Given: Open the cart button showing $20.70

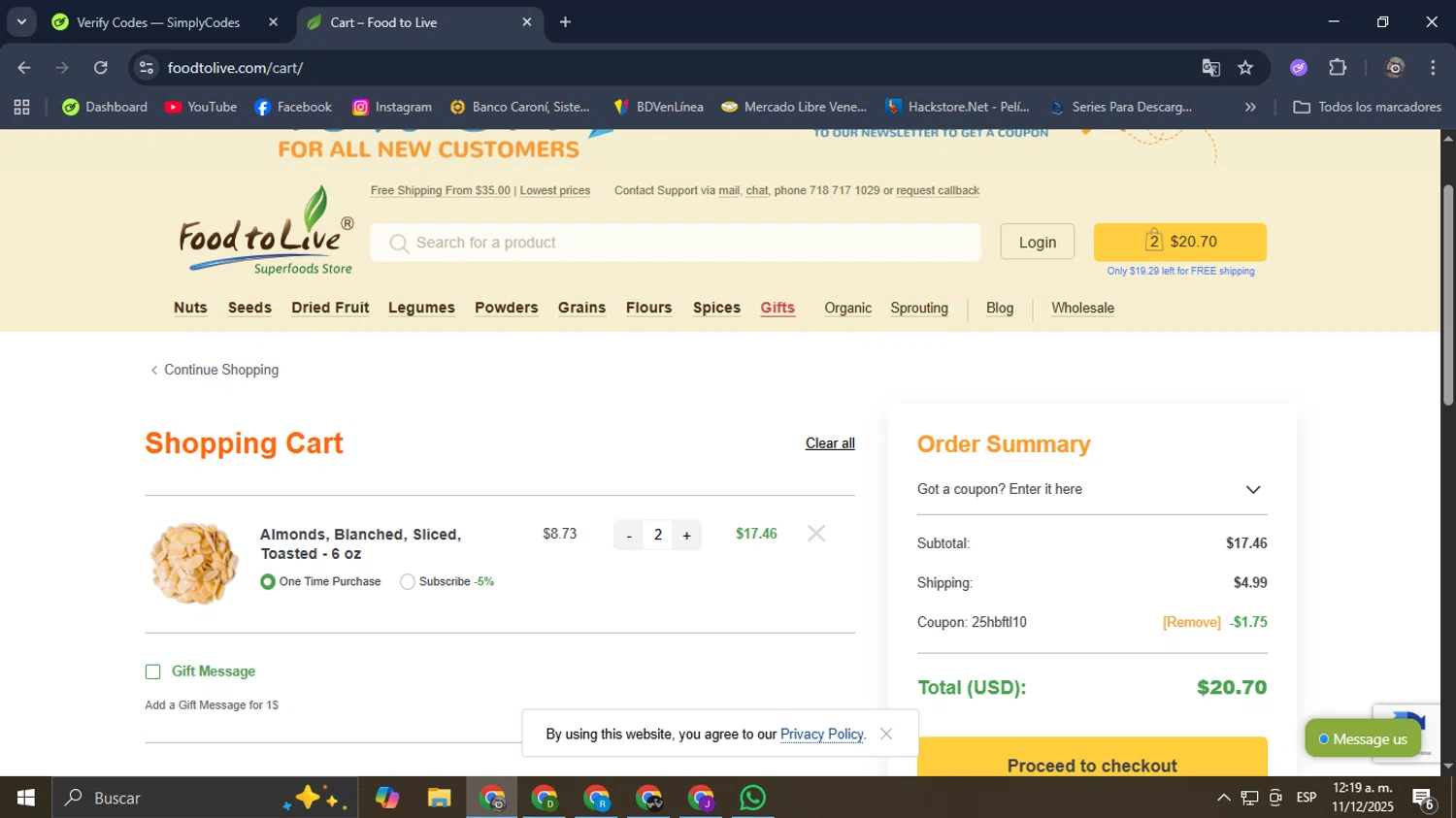Looking at the screenshot, I should 1179,242.
